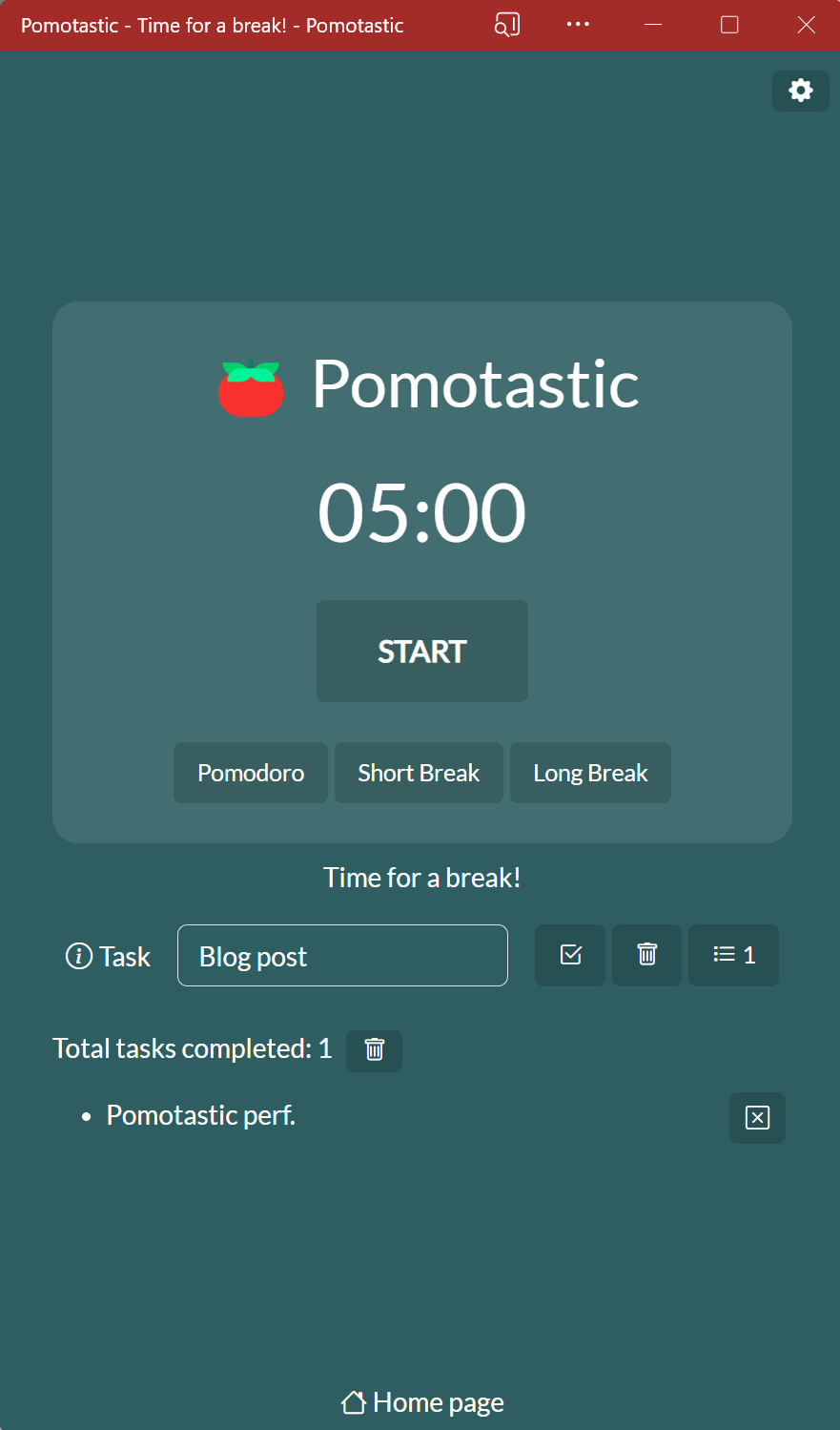Switch to Pomodoro mode
Viewport: 840px width, 1430px height.
(250, 773)
